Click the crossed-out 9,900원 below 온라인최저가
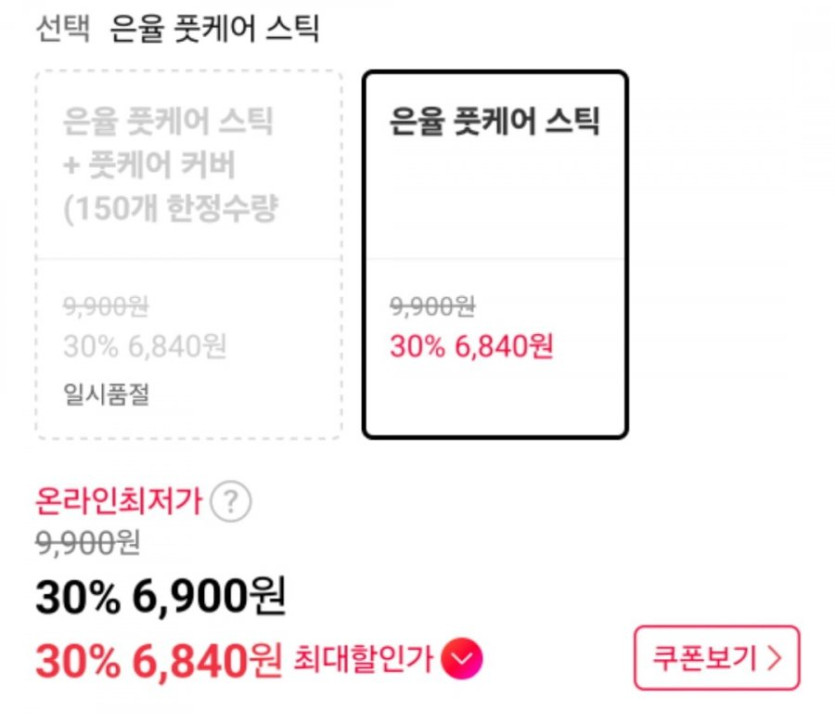This screenshot has height=724, width=835. tap(88, 542)
